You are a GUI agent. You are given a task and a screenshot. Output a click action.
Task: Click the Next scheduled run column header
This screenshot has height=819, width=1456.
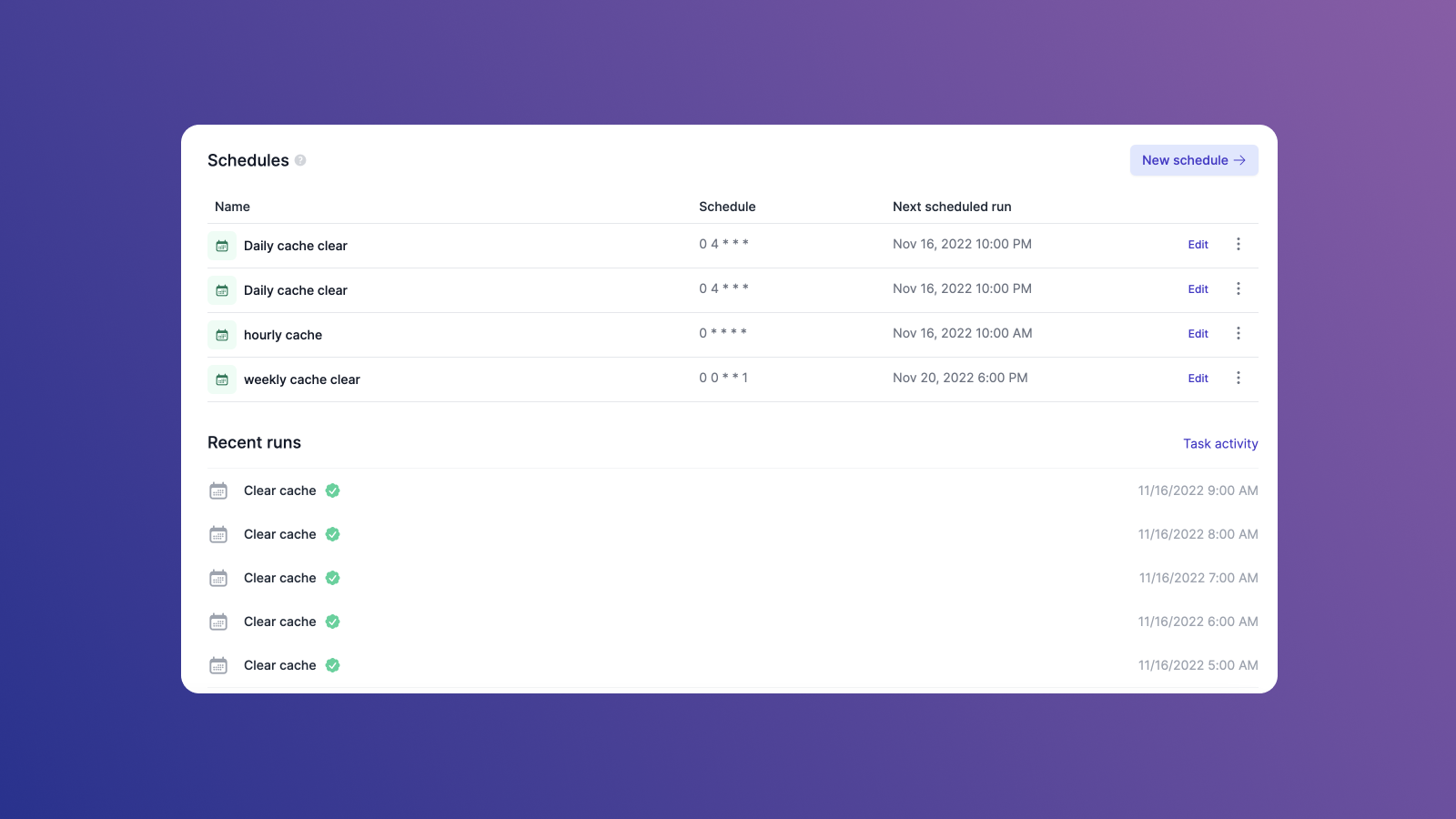tap(952, 207)
